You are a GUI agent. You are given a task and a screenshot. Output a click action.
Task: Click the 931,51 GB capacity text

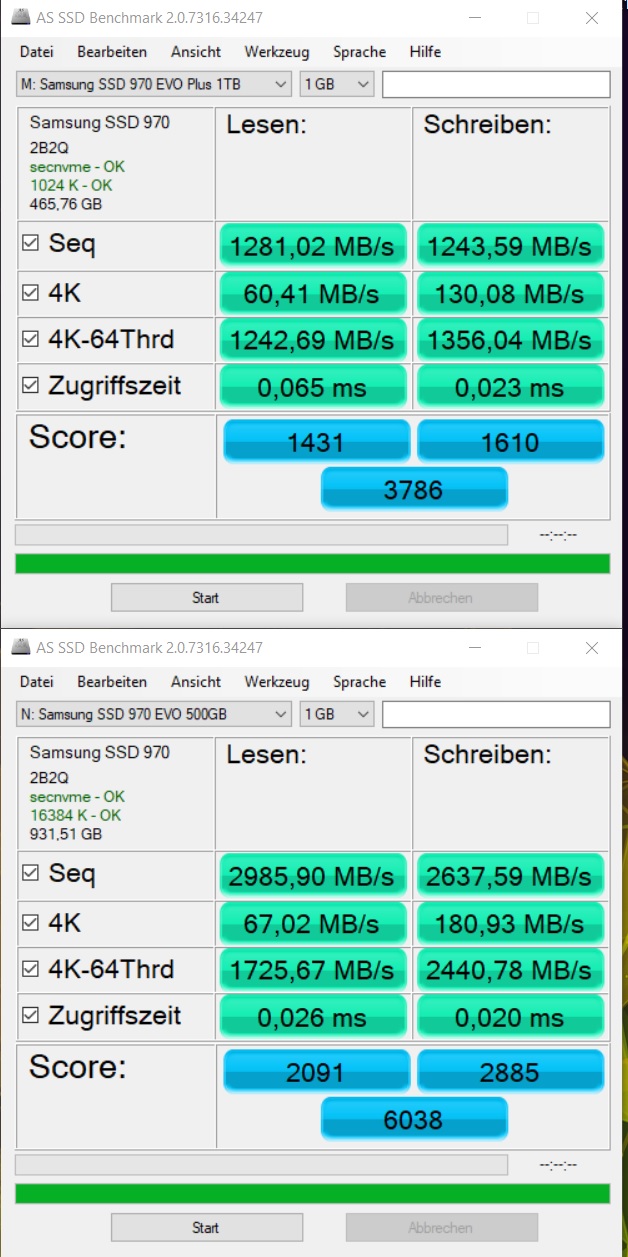click(65, 834)
